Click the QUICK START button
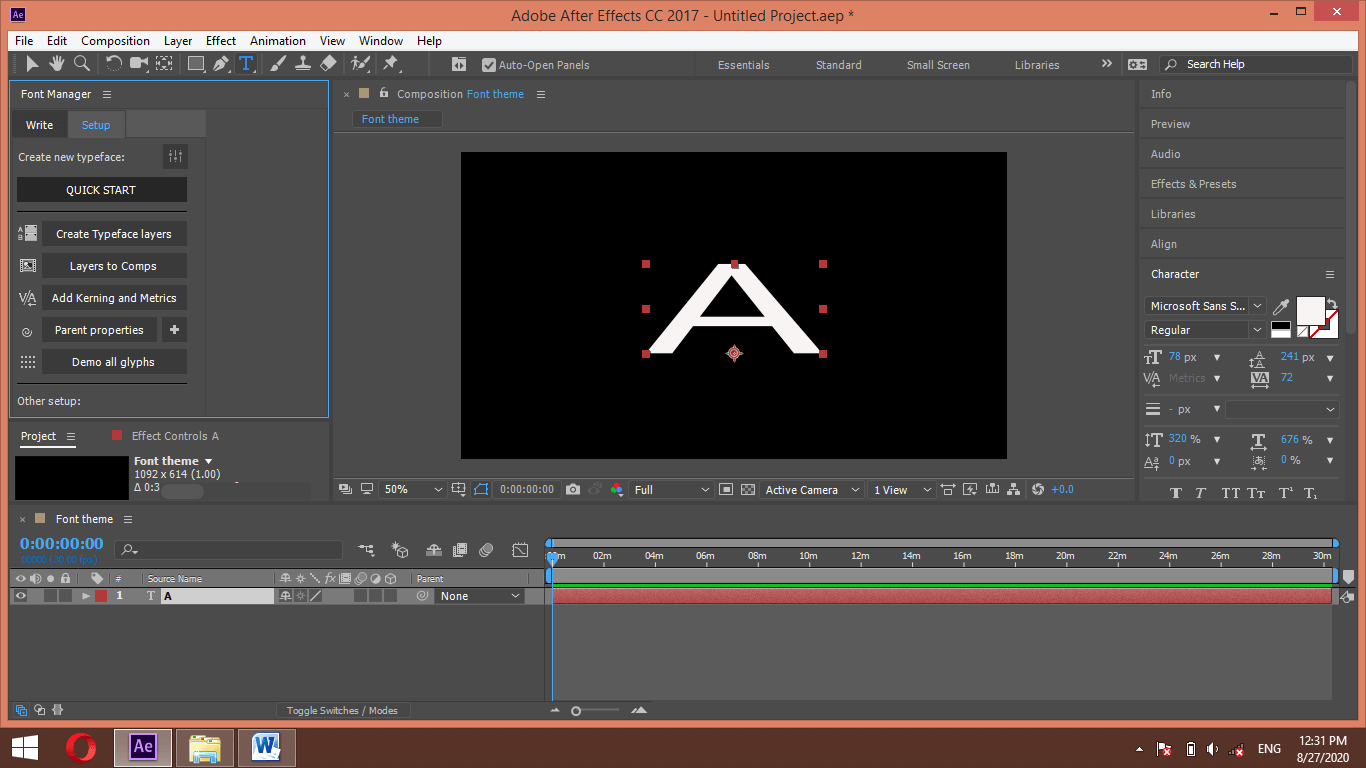 [101, 189]
